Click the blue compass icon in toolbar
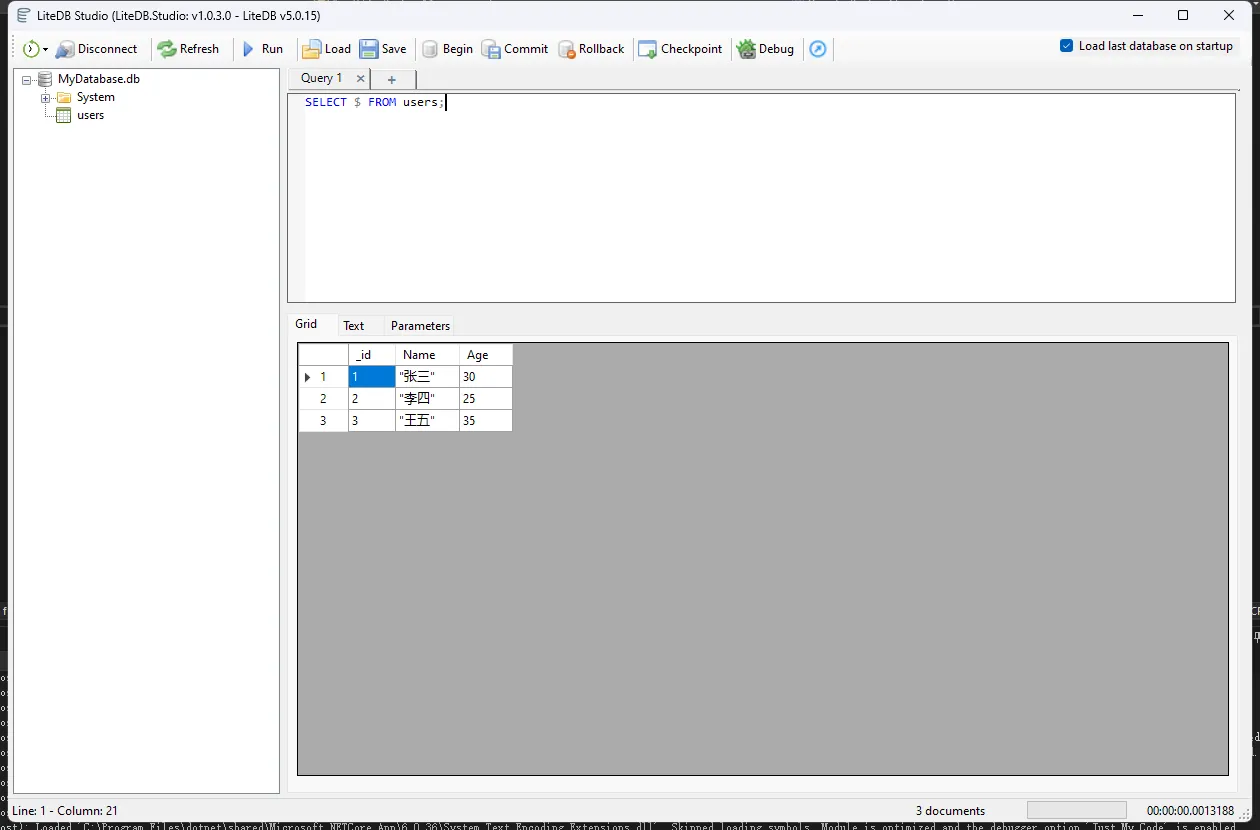The height and width of the screenshot is (830, 1260). [x=818, y=49]
